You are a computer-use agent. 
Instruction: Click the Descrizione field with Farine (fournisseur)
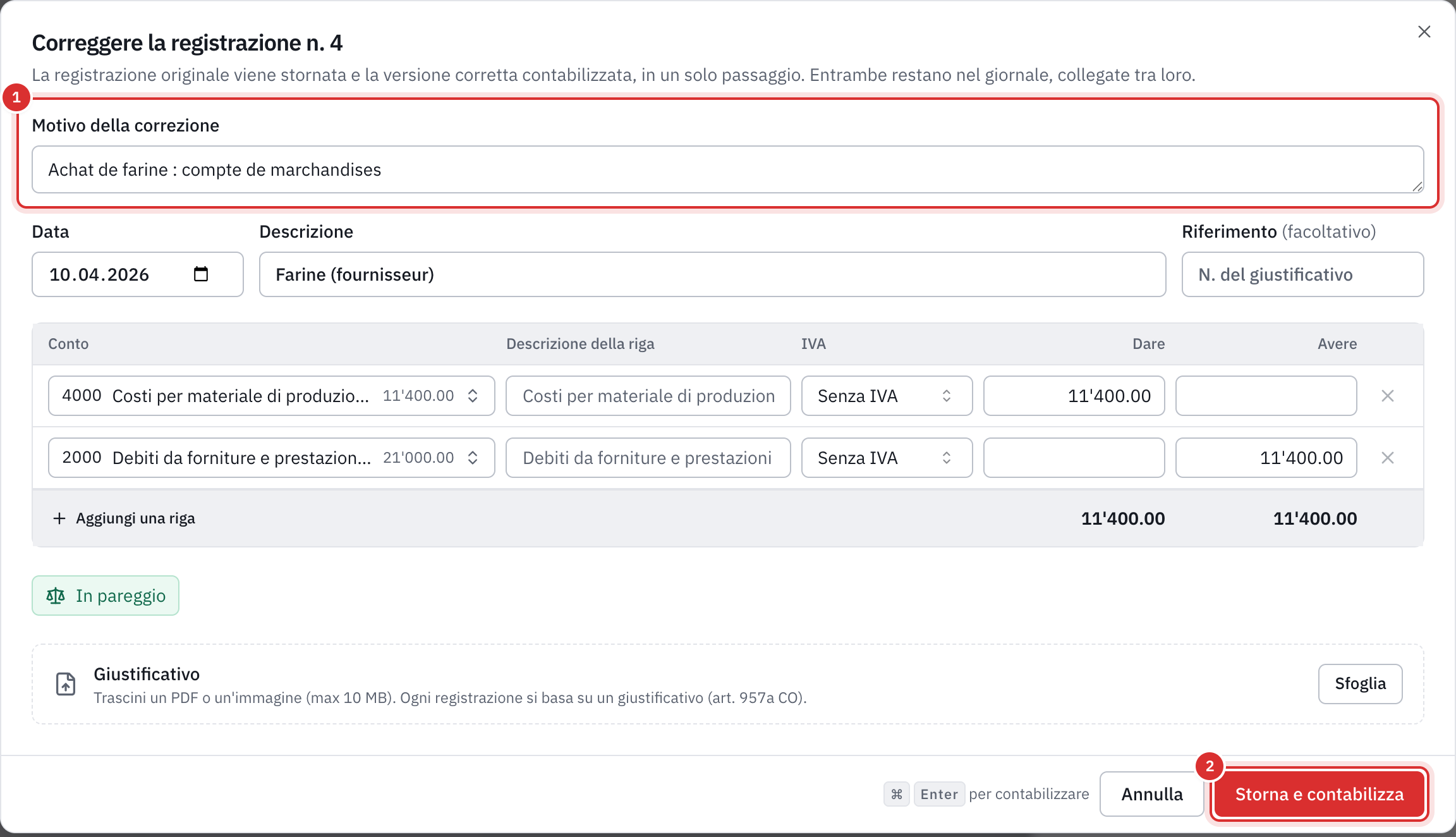click(x=712, y=274)
